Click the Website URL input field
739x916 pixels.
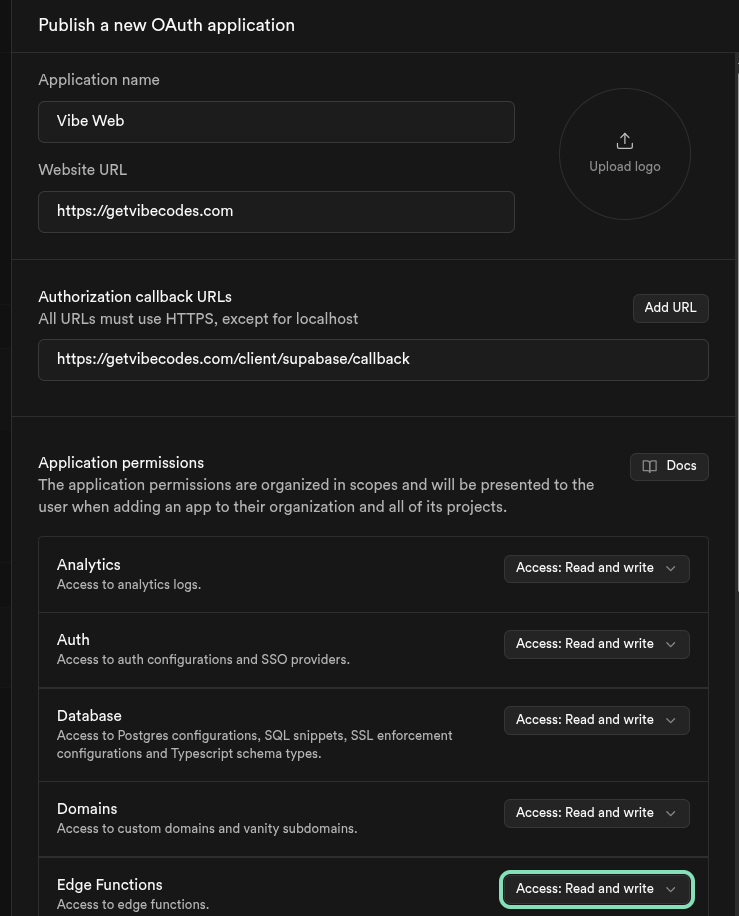[x=276, y=212]
